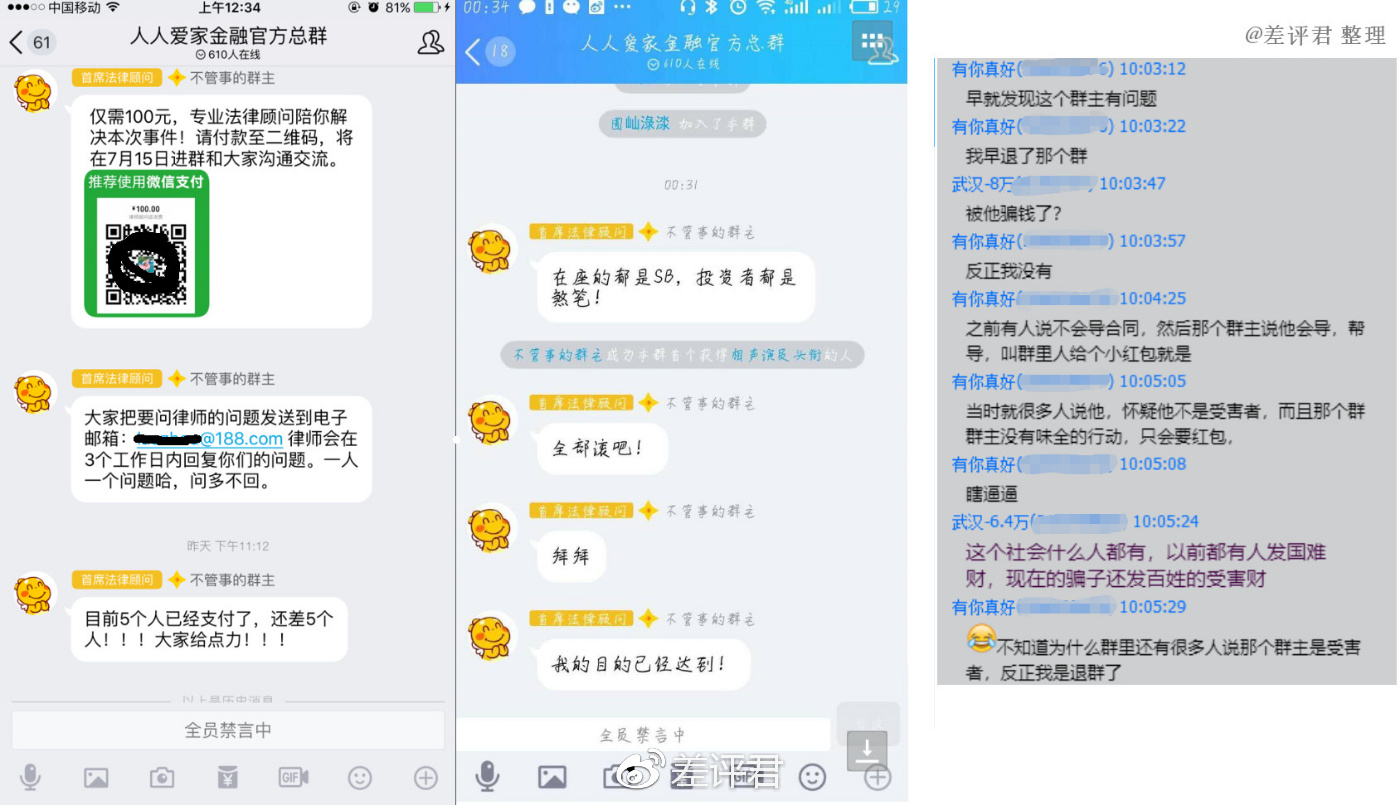Open image icon in middle chat toolbar
This screenshot has height=805, width=1400.
point(552,777)
